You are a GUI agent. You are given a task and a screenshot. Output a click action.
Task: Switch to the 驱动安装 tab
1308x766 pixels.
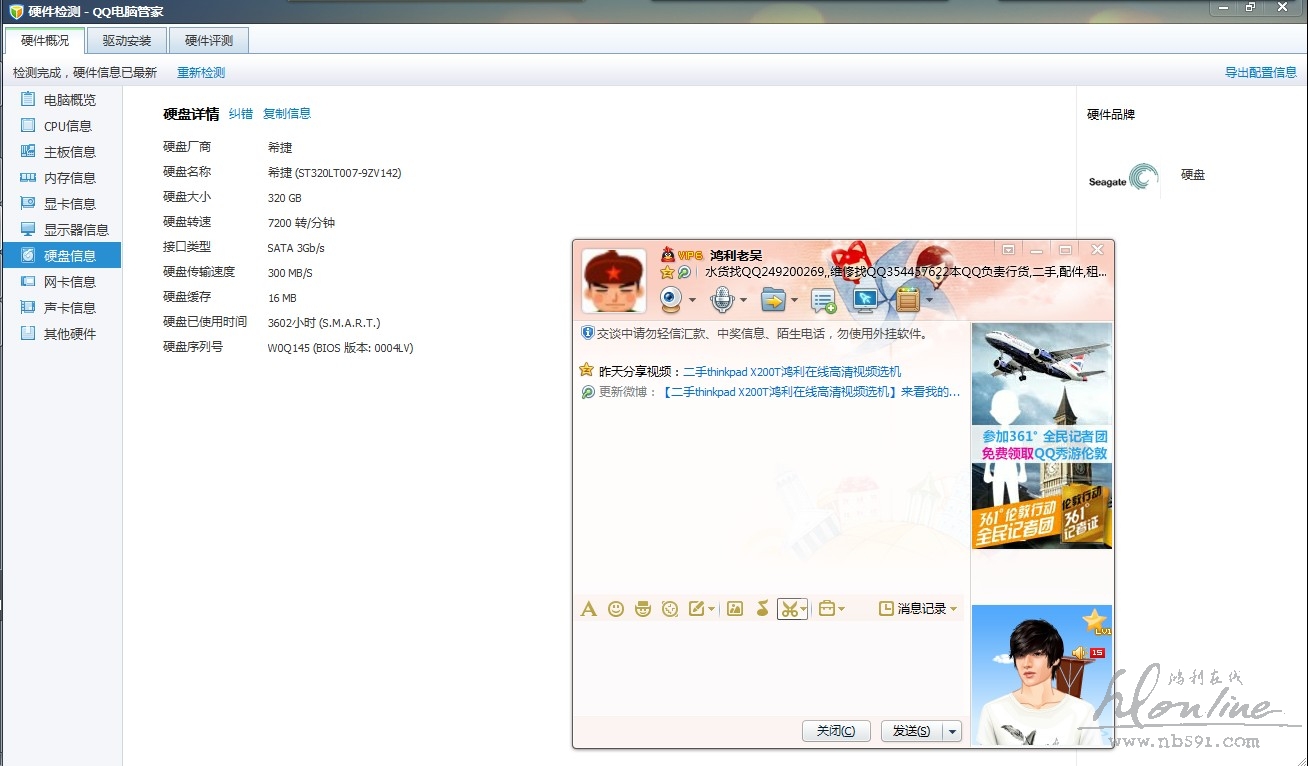[127, 41]
